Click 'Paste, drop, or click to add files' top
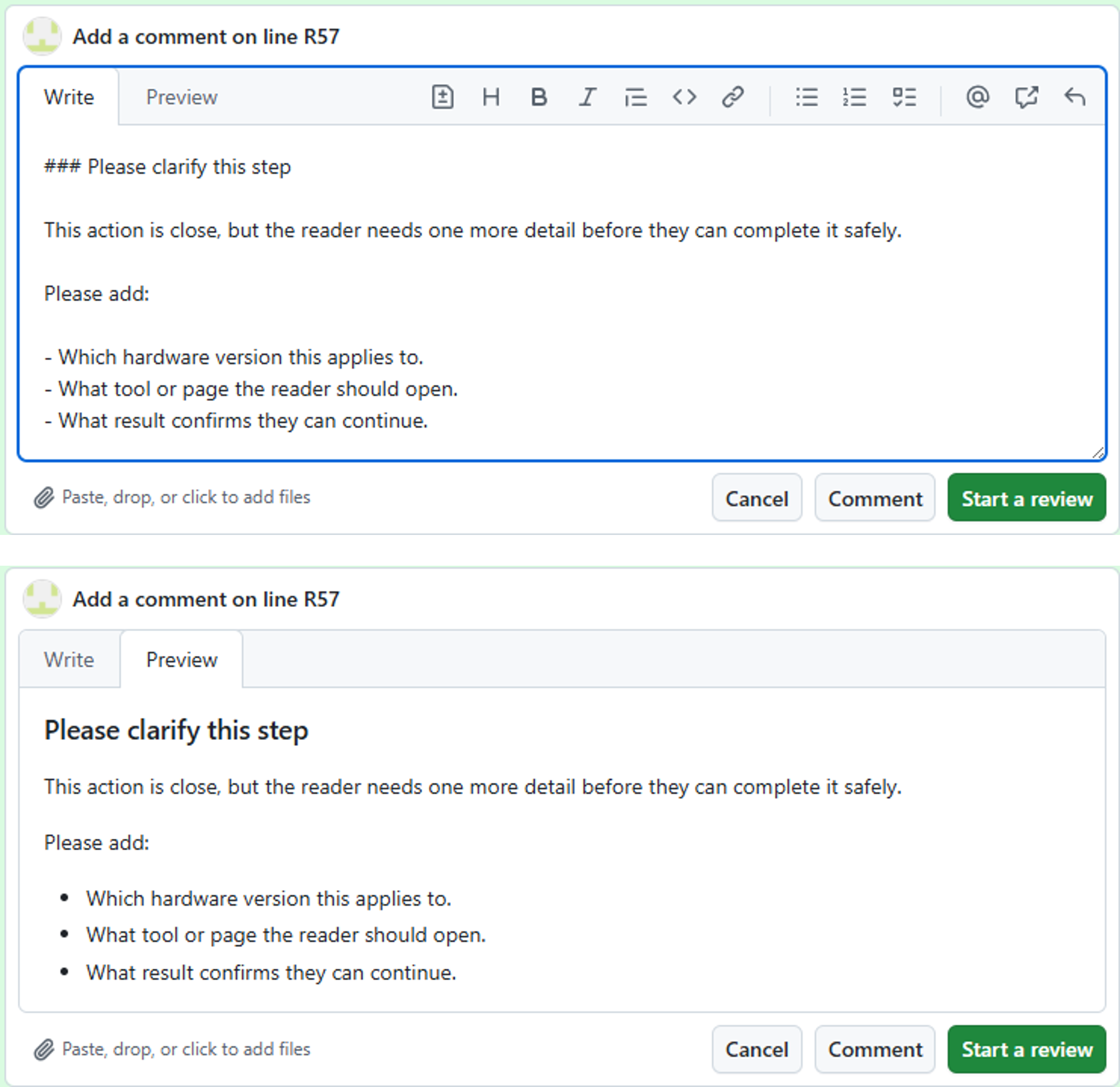The image size is (1120, 1087). 186,498
